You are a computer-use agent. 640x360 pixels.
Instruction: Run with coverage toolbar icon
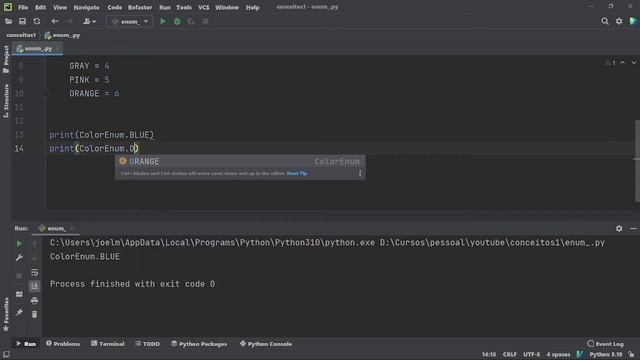[x=191, y=21]
